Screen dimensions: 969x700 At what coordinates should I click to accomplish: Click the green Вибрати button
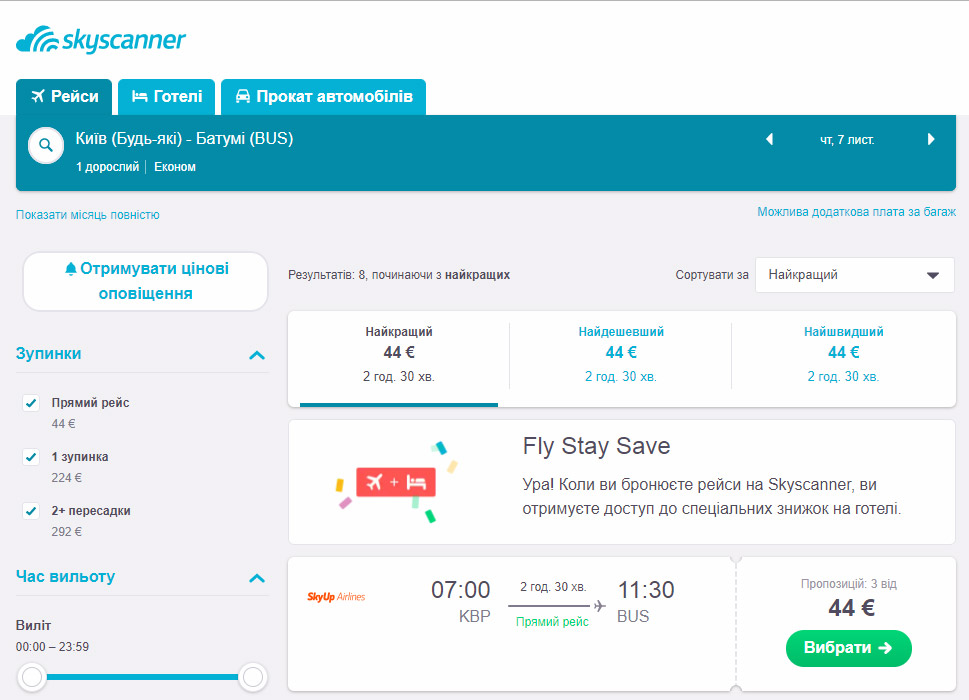[848, 648]
